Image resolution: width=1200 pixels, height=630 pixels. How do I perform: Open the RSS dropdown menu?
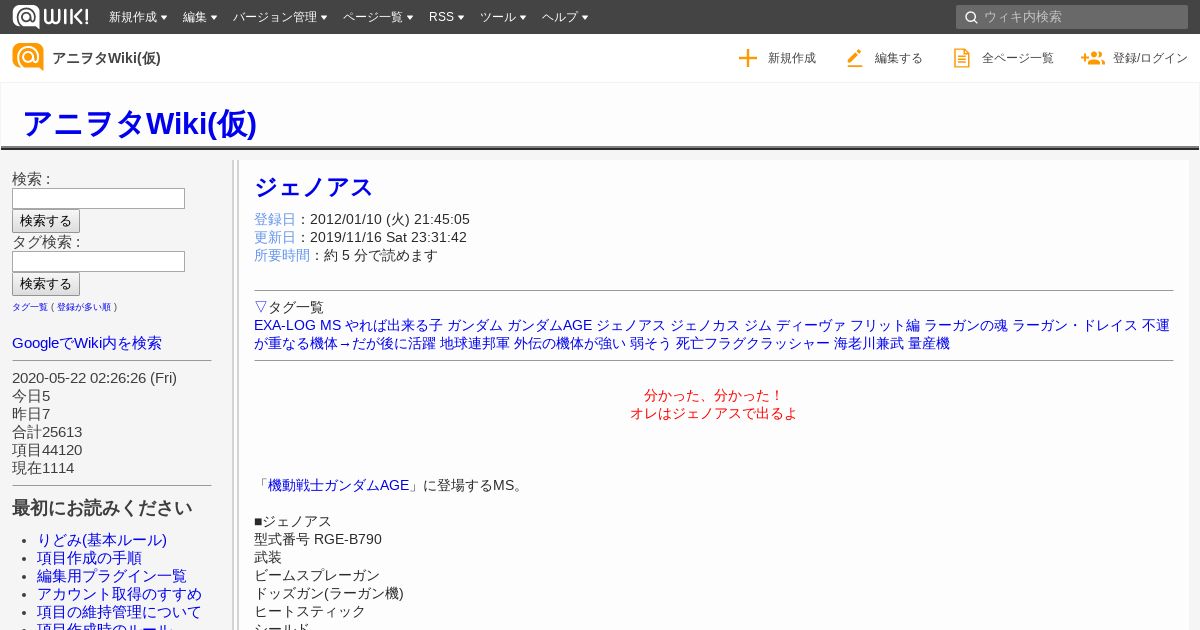[447, 17]
